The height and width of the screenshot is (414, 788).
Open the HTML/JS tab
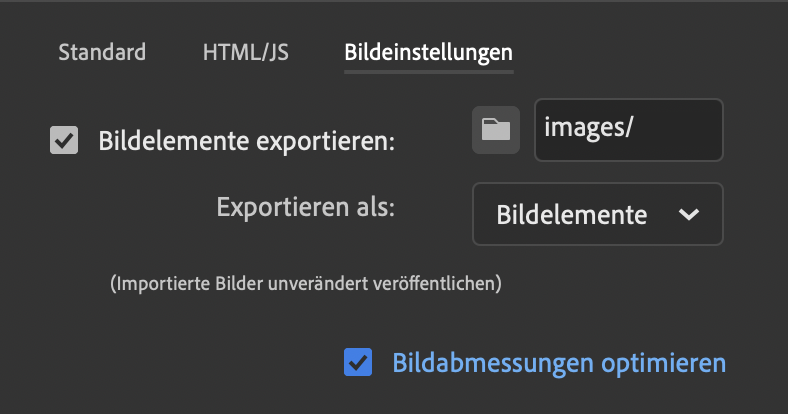[245, 52]
